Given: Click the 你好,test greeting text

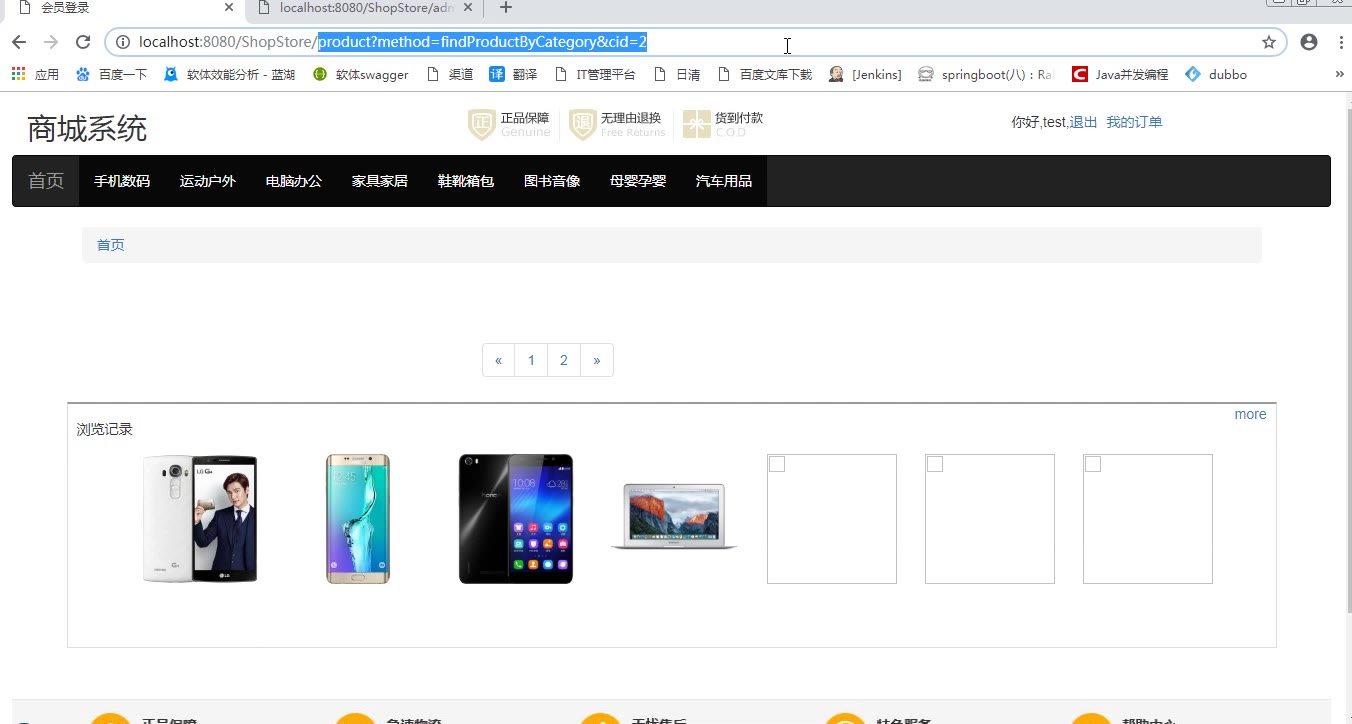Looking at the screenshot, I should pyautogui.click(x=1040, y=122).
